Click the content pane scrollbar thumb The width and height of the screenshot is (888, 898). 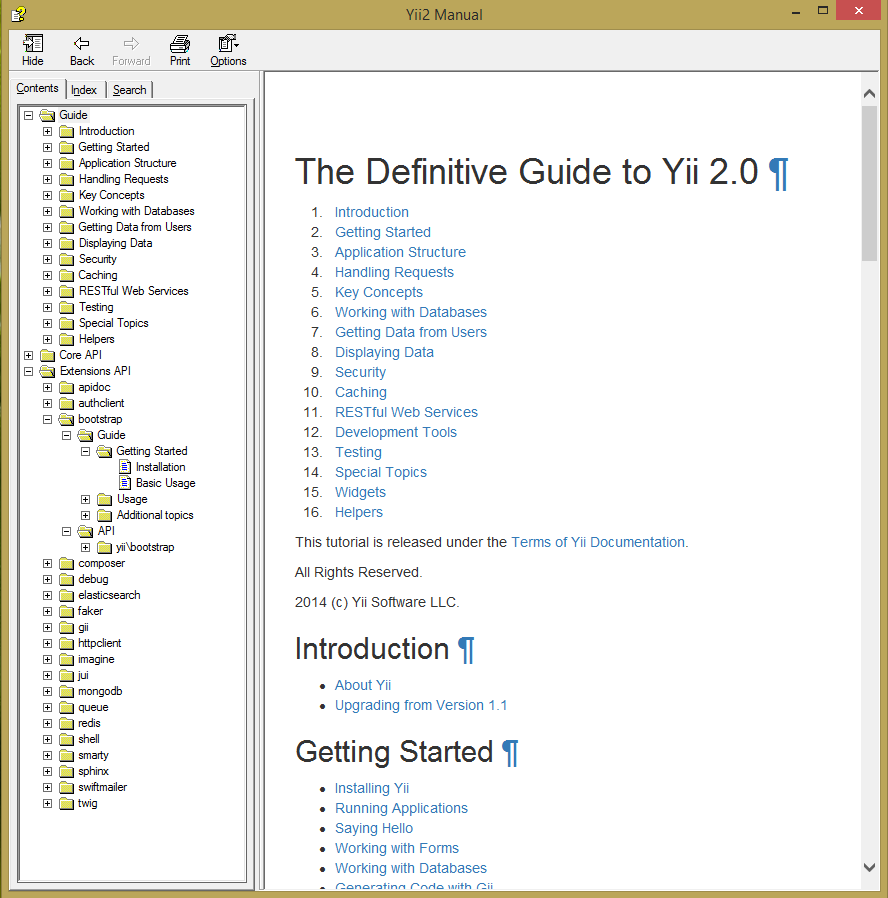(869, 183)
